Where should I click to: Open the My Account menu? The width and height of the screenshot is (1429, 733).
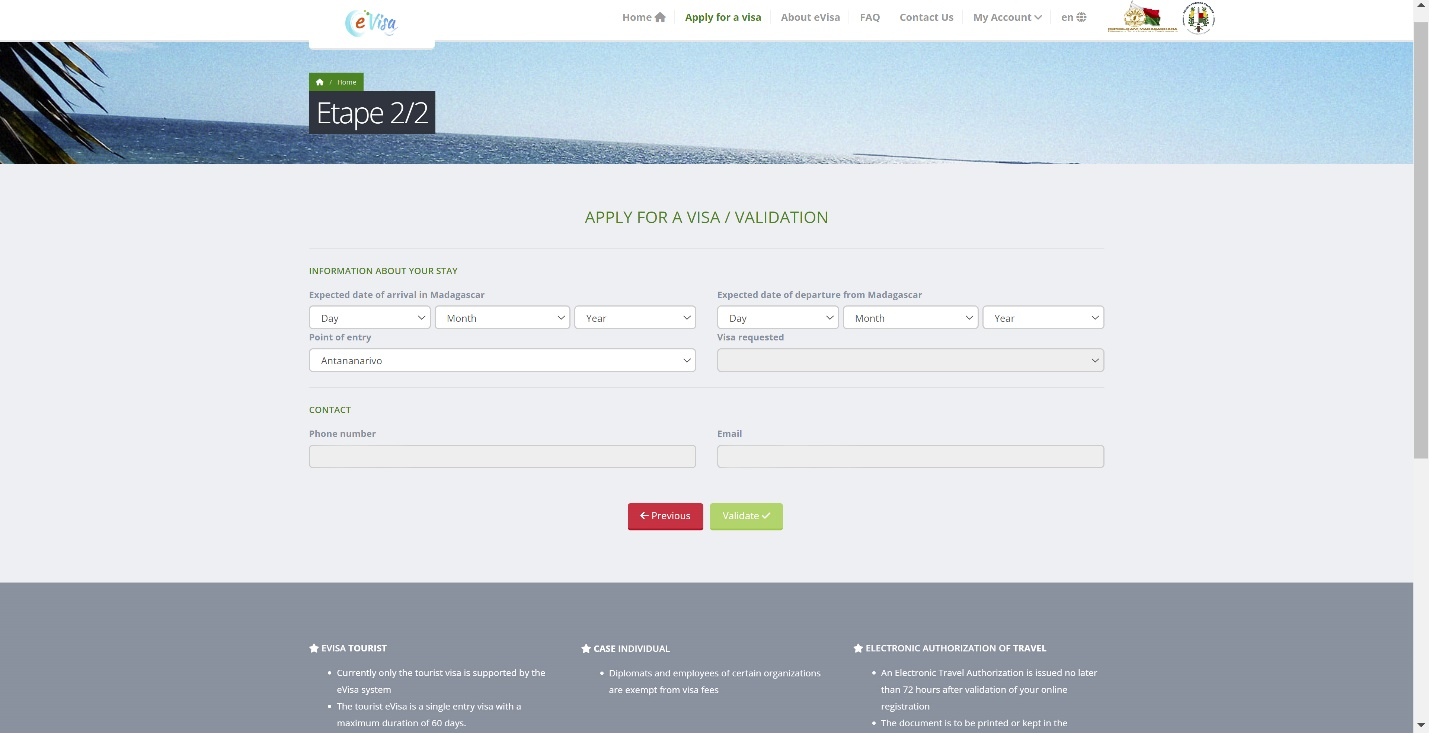(x=1007, y=17)
